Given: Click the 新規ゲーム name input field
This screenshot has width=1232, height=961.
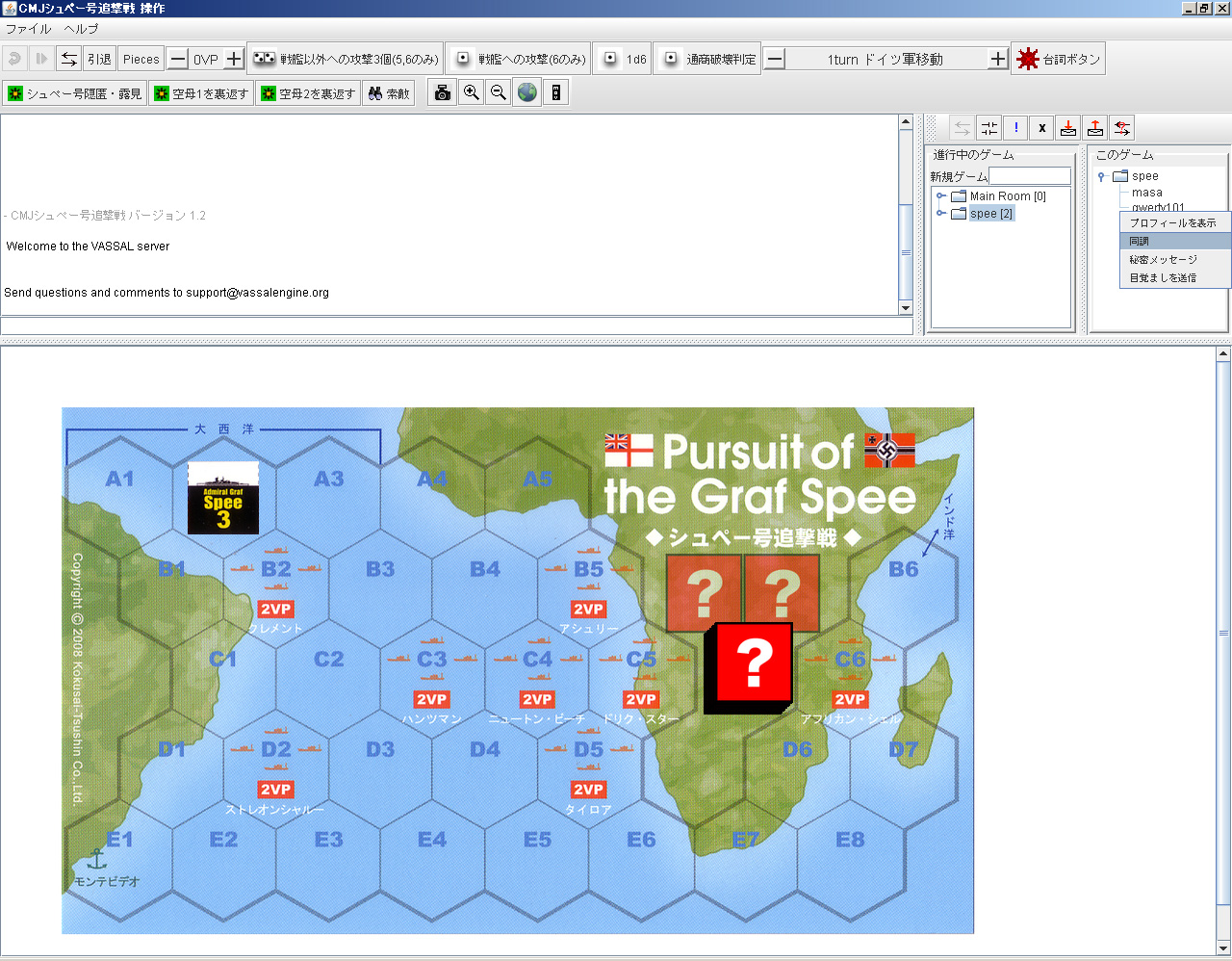Looking at the screenshot, I should pyautogui.click(x=1030, y=176).
